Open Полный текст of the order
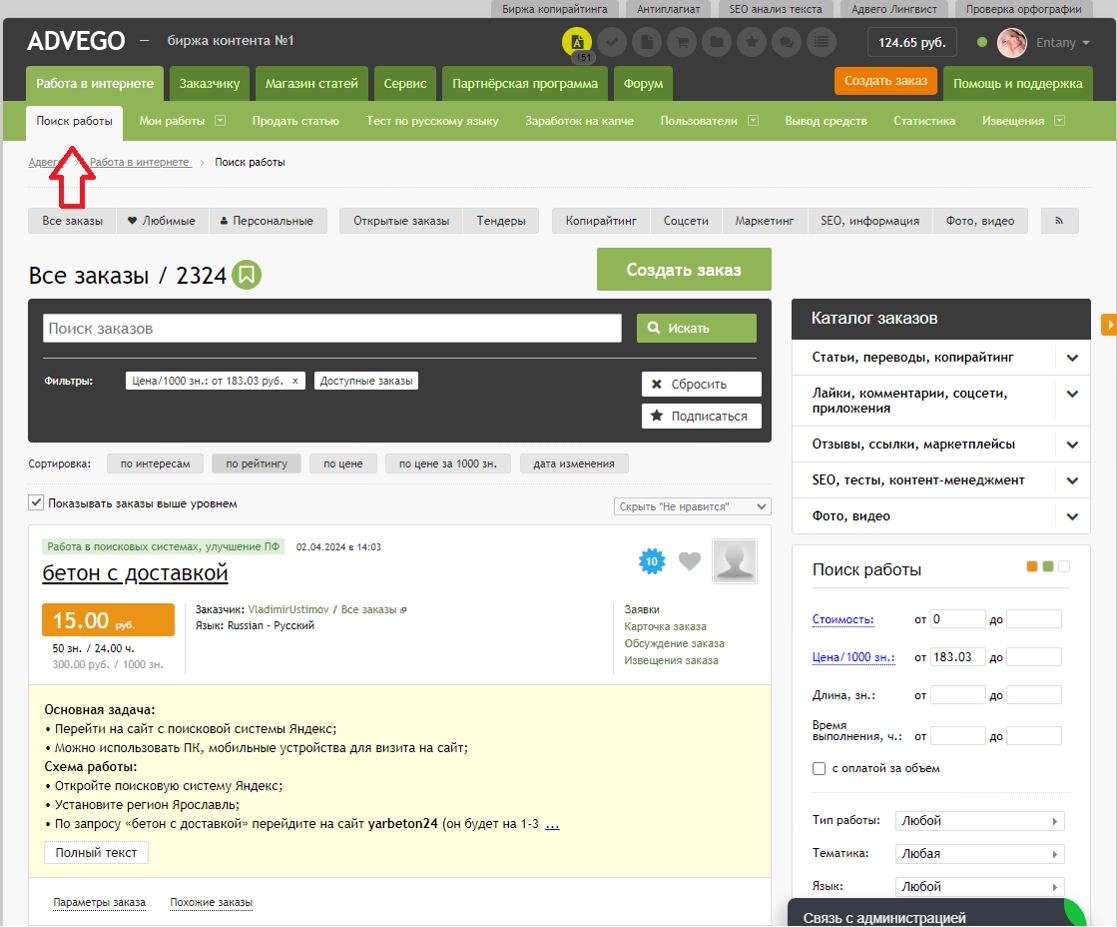 coord(96,852)
